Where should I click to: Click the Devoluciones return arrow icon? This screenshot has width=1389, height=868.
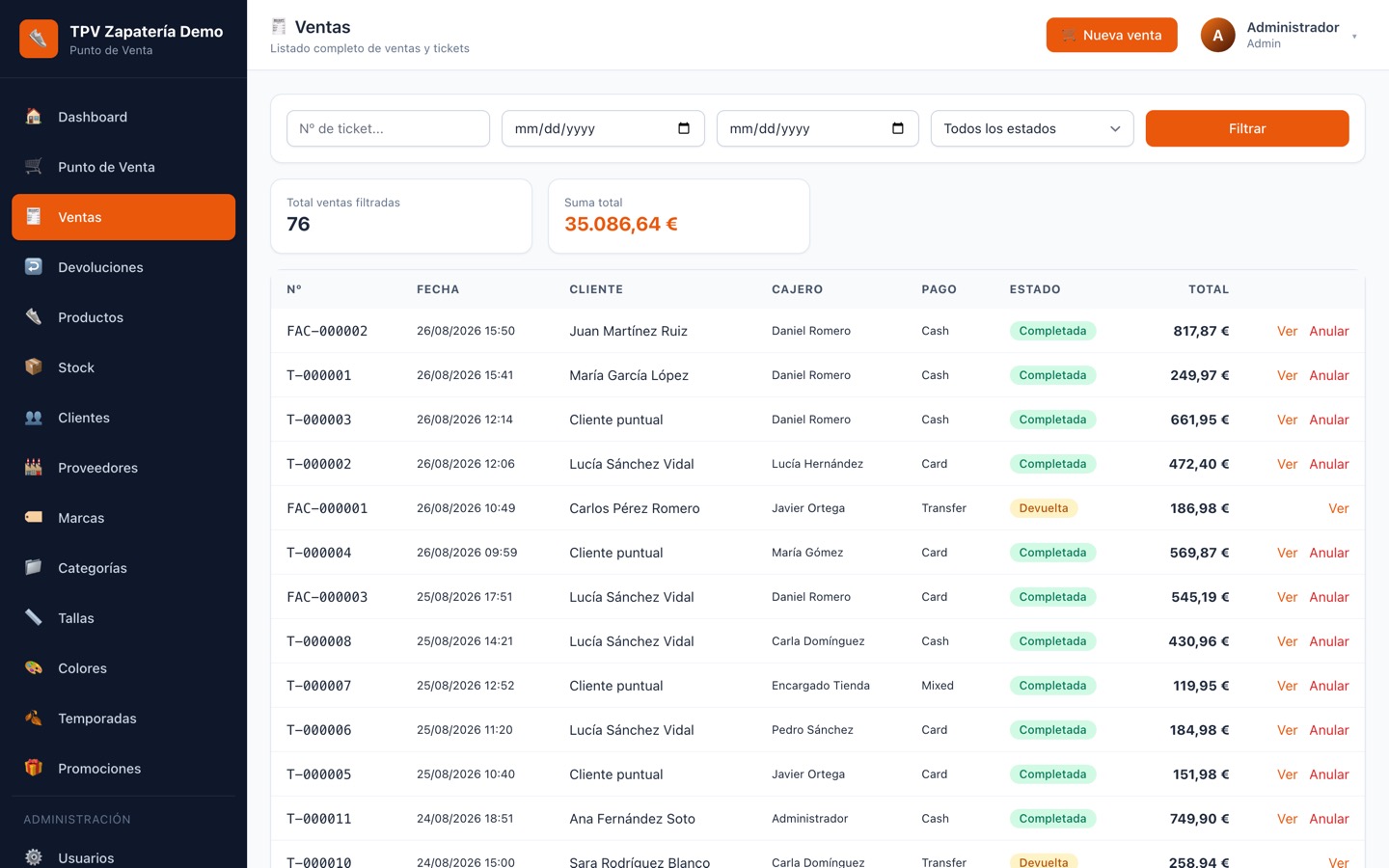click(34, 267)
